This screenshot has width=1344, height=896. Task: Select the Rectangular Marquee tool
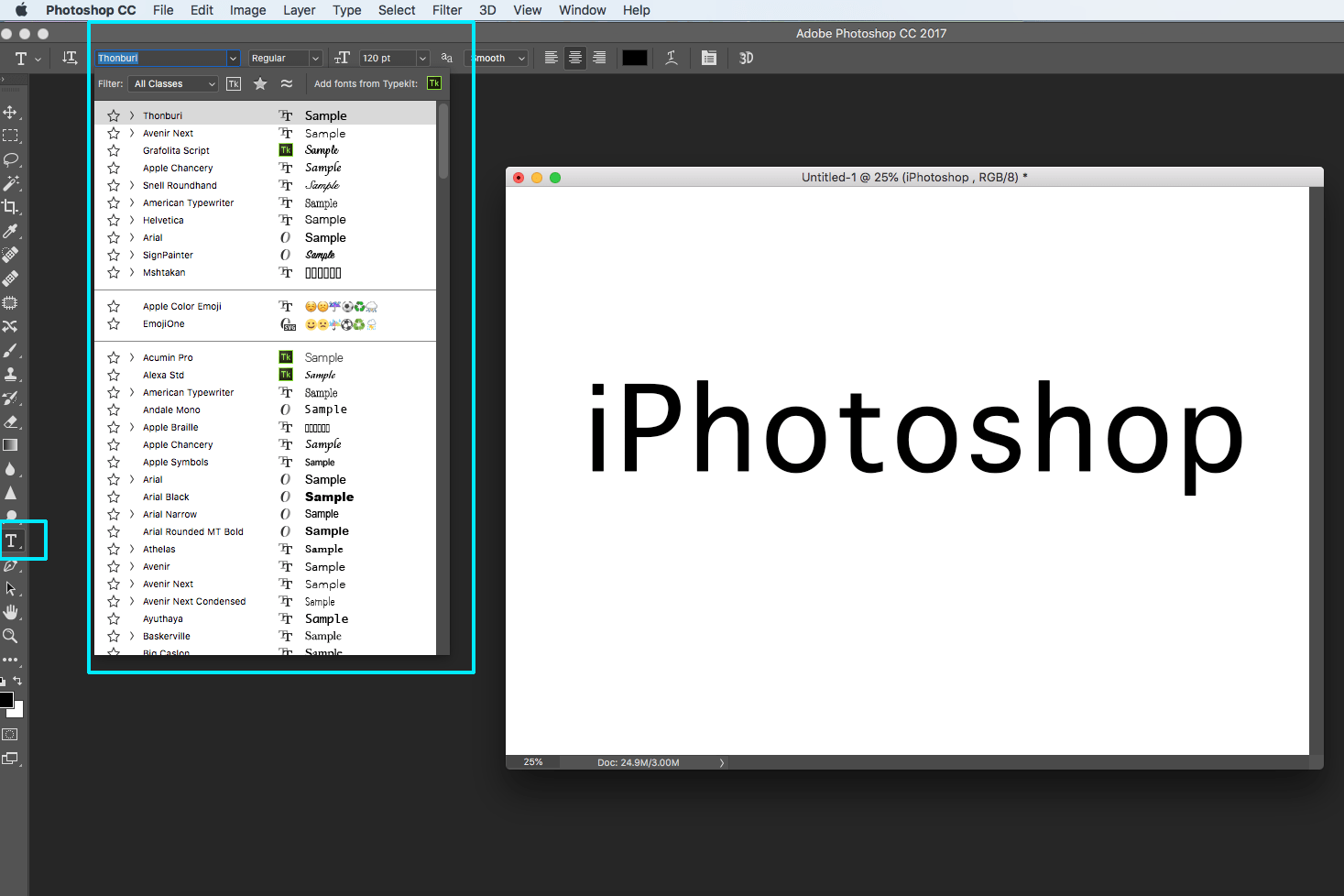coord(10,136)
